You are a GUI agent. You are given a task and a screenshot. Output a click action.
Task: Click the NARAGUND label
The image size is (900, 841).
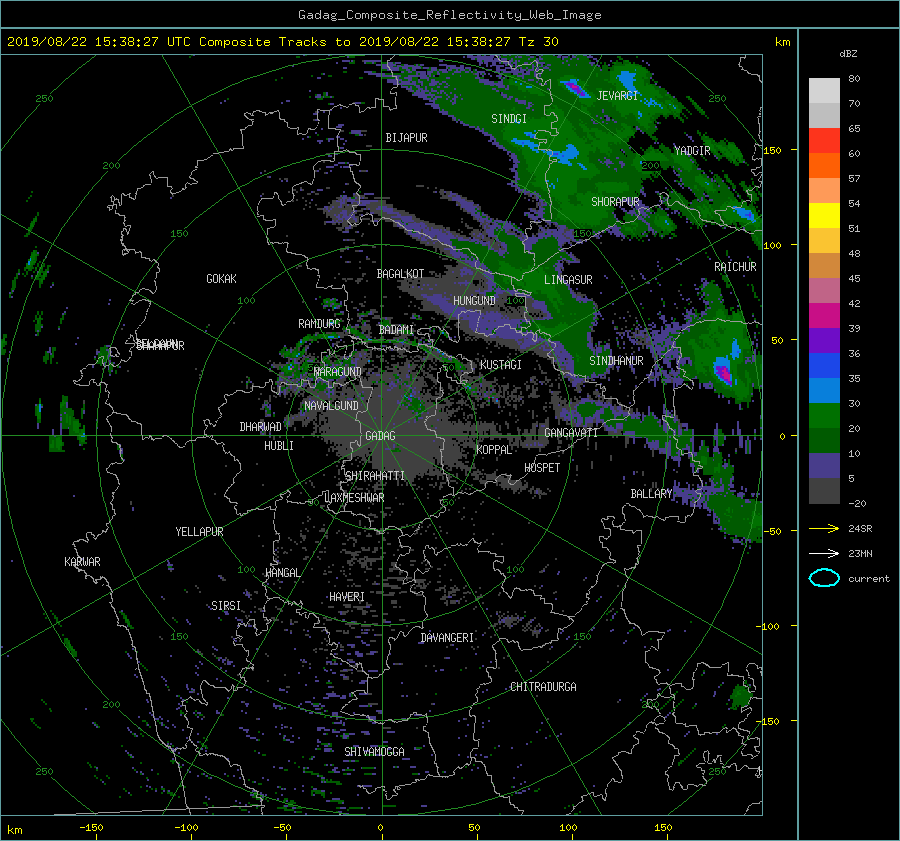338,371
